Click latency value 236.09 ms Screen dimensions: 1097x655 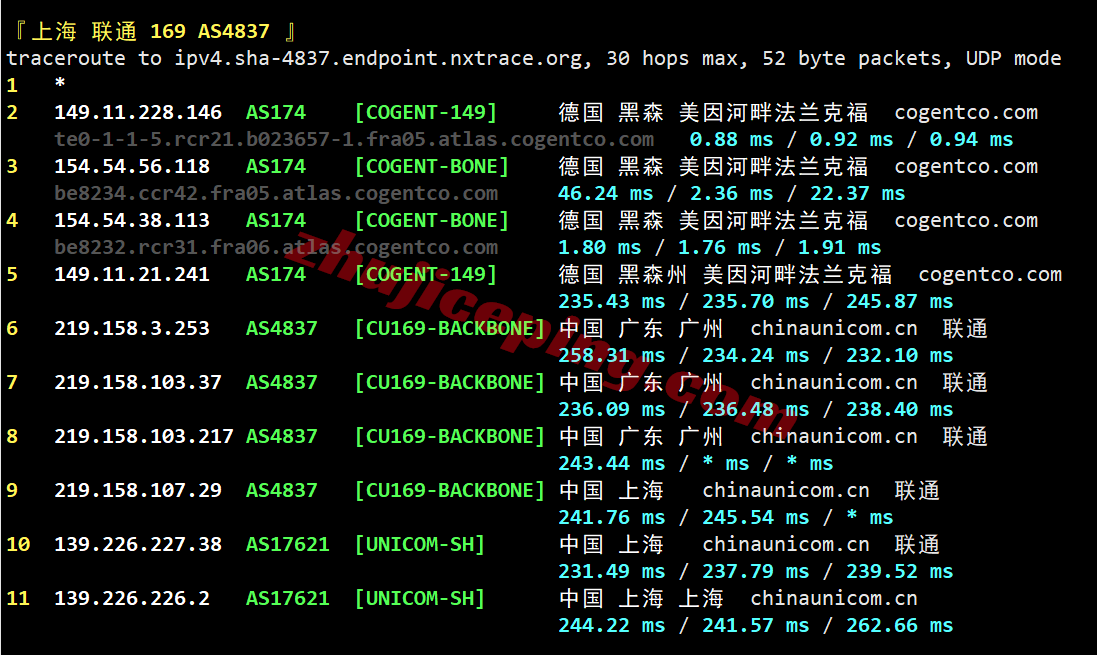611,409
